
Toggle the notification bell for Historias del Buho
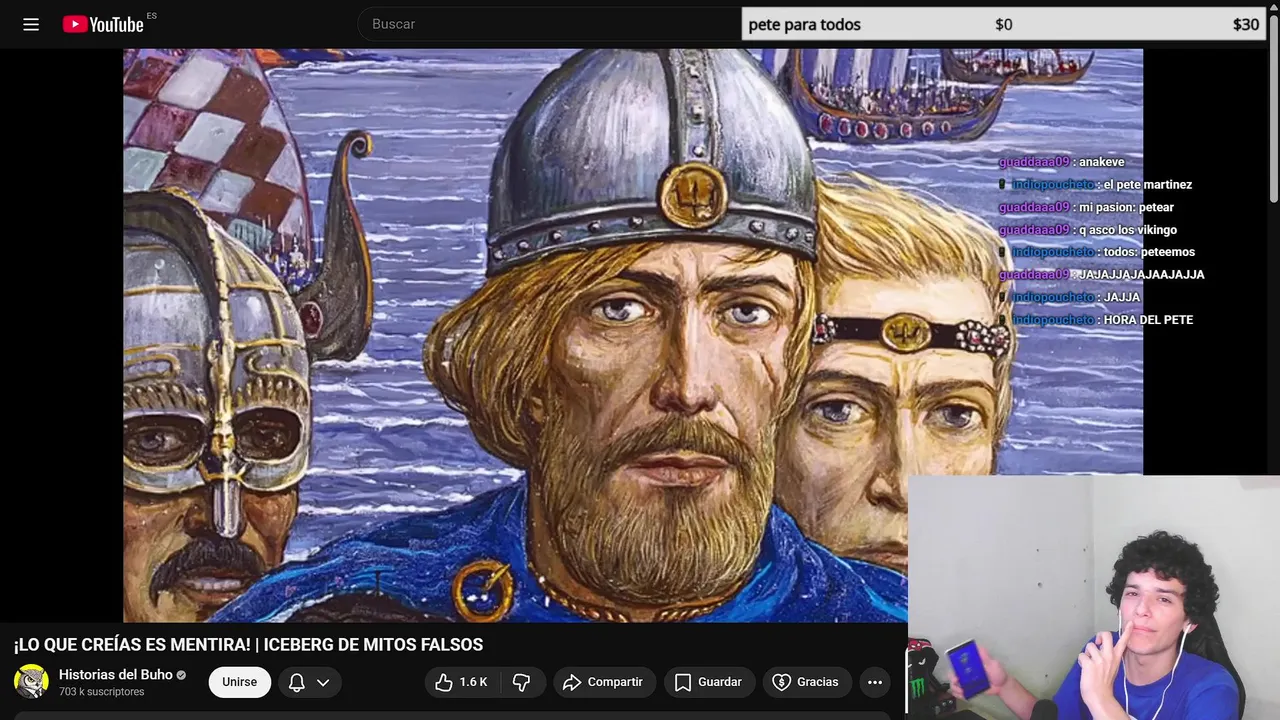[x=297, y=682]
